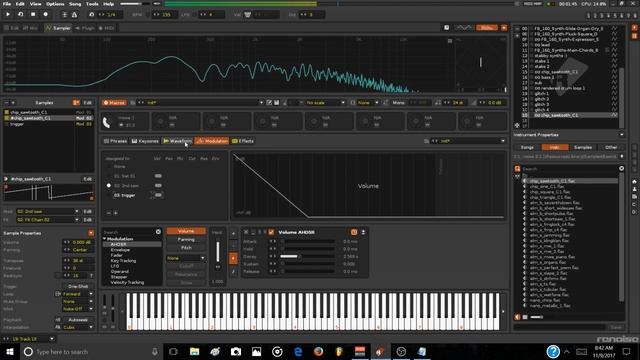
Task: Adjust the Input level vertical slider
Action: coord(218,255)
